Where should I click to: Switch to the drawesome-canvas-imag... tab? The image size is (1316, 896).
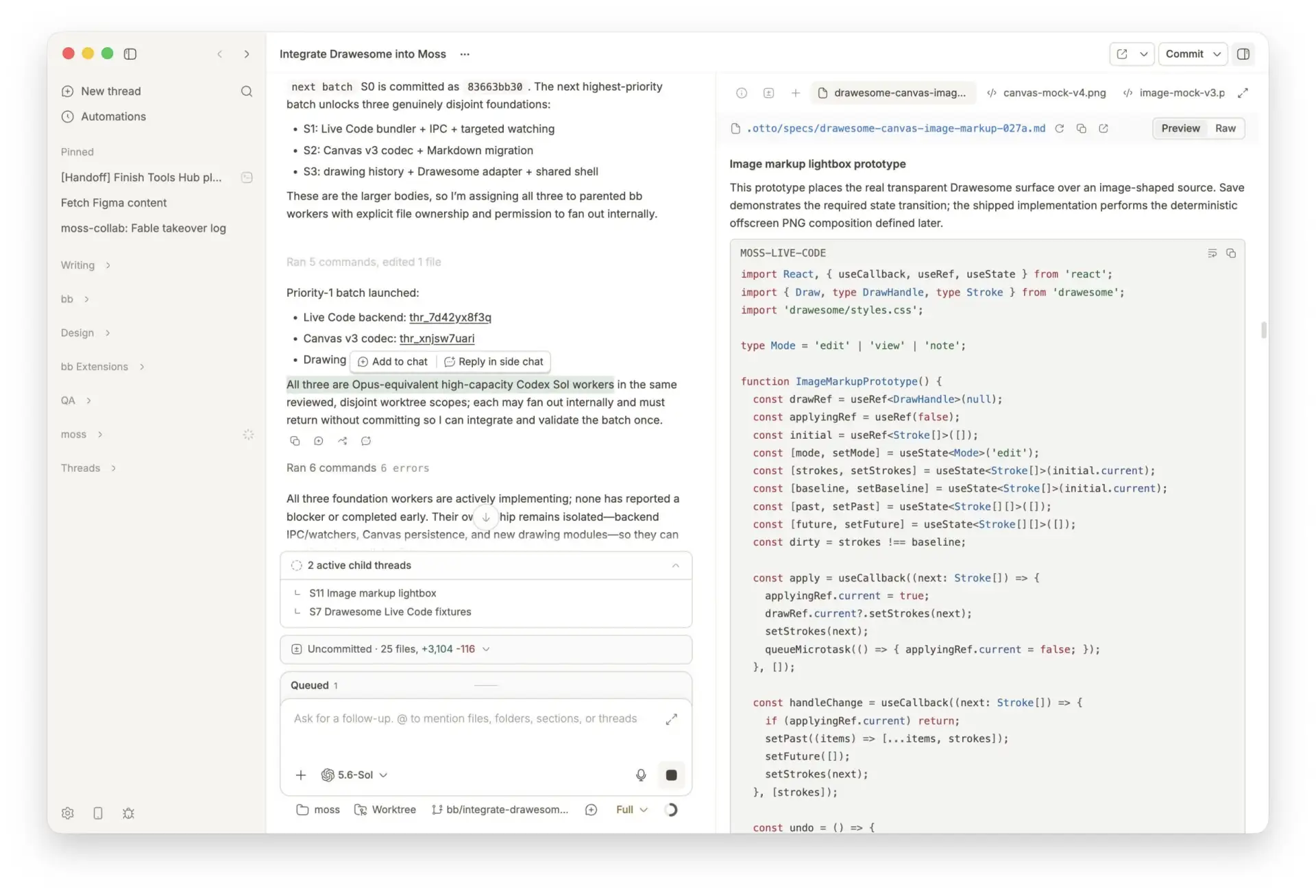coord(892,93)
